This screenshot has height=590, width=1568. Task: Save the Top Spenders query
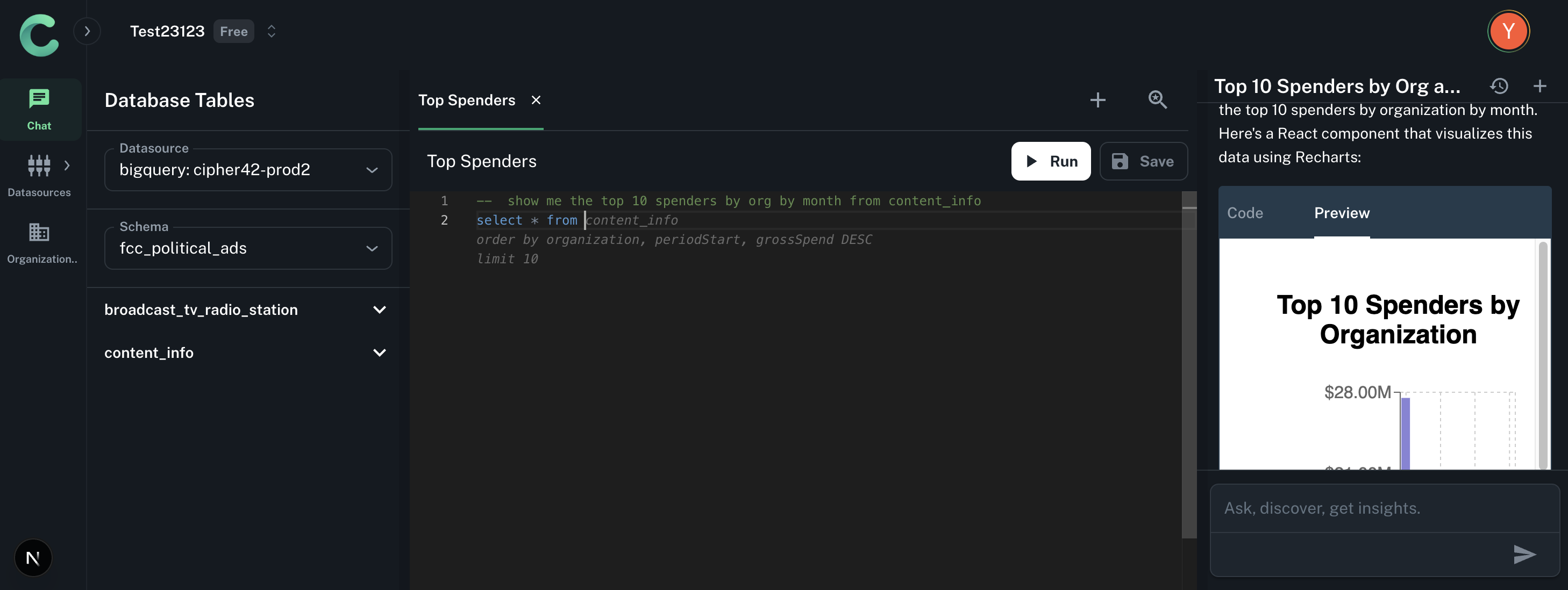pyautogui.click(x=1143, y=161)
